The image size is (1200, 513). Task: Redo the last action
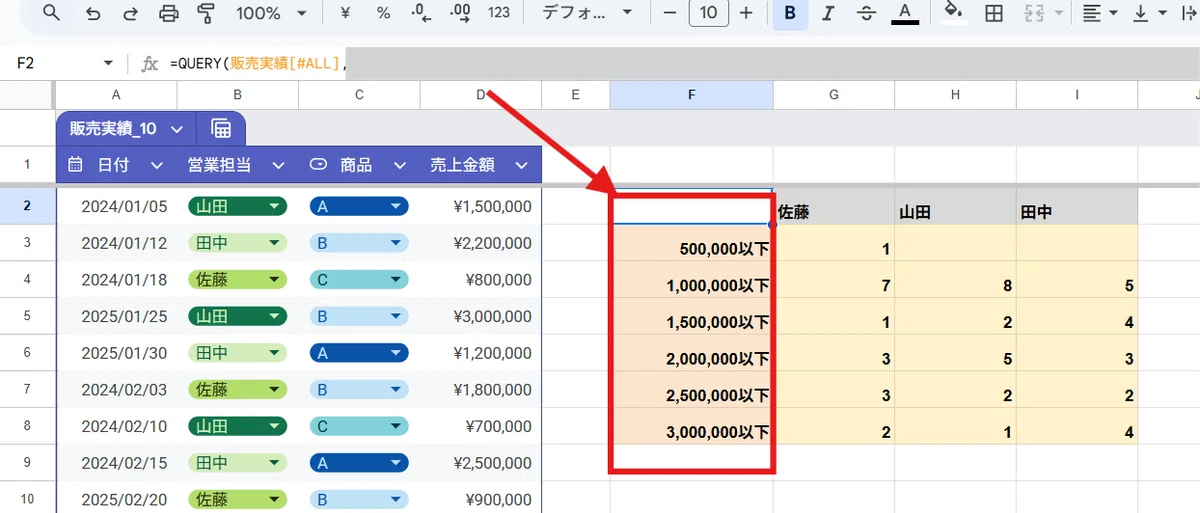[130, 13]
